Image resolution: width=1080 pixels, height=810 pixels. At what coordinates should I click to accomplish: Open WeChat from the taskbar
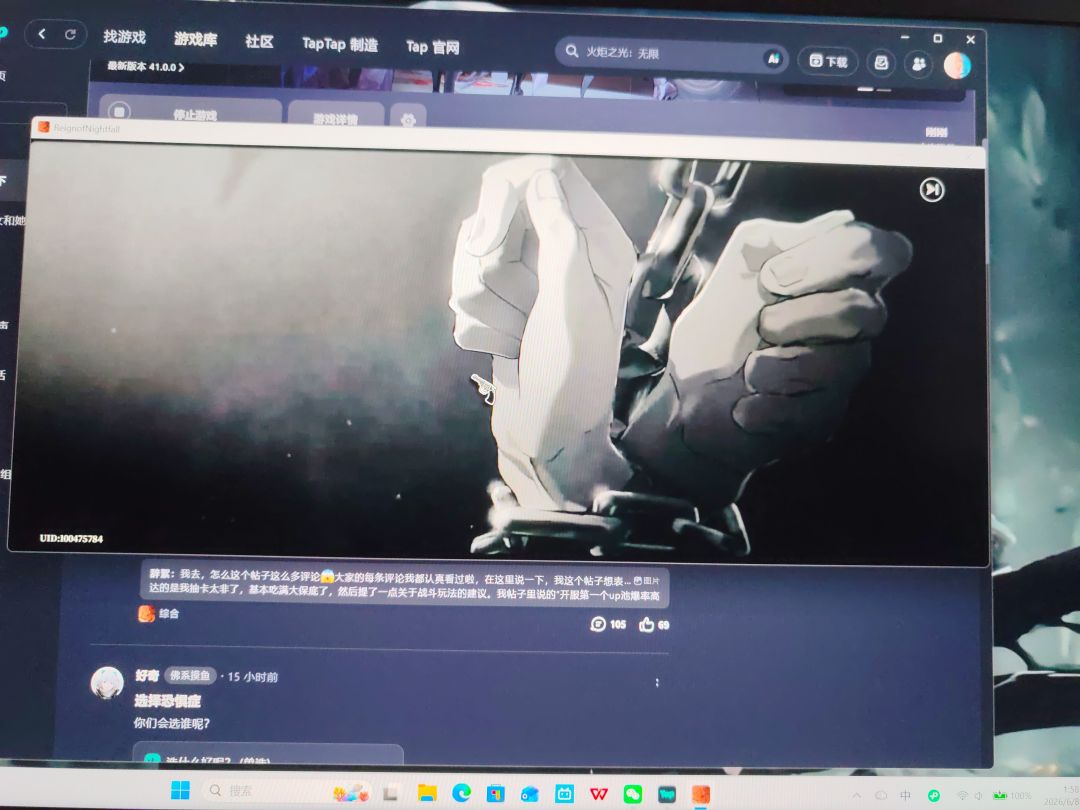[633, 794]
